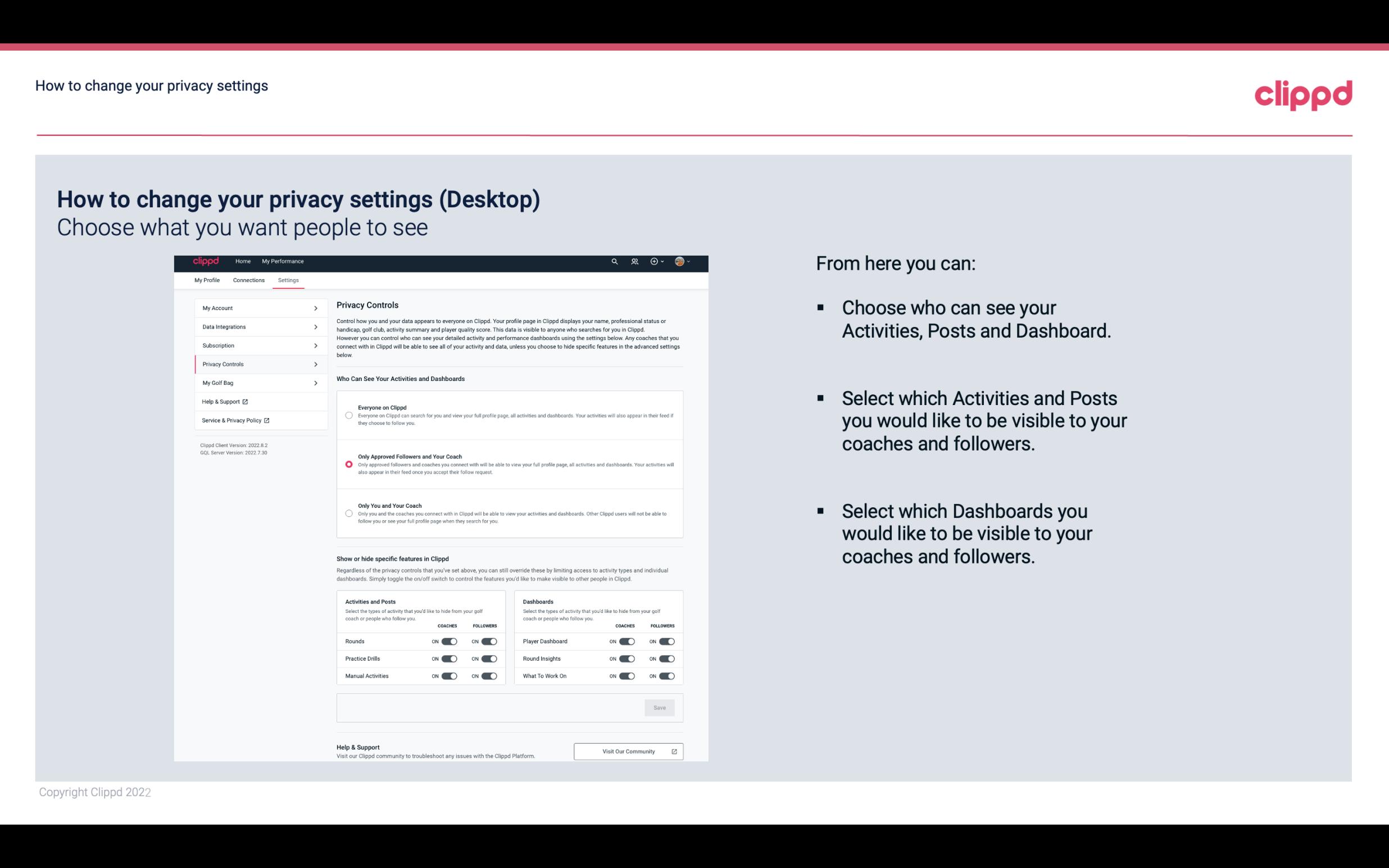Toggle Practice Drills visibility for Coaches ON
Image resolution: width=1389 pixels, height=868 pixels.
tap(448, 659)
